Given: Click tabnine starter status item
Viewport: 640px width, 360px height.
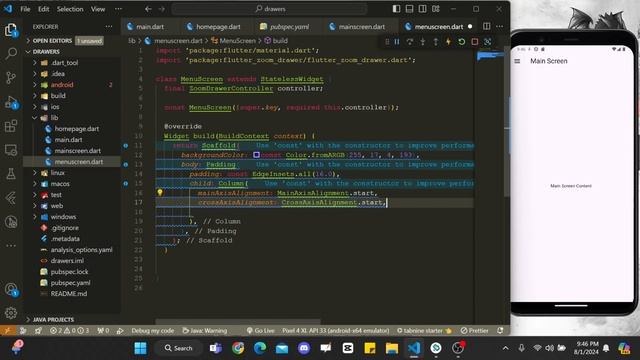Looking at the screenshot, I should click(x=424, y=331).
